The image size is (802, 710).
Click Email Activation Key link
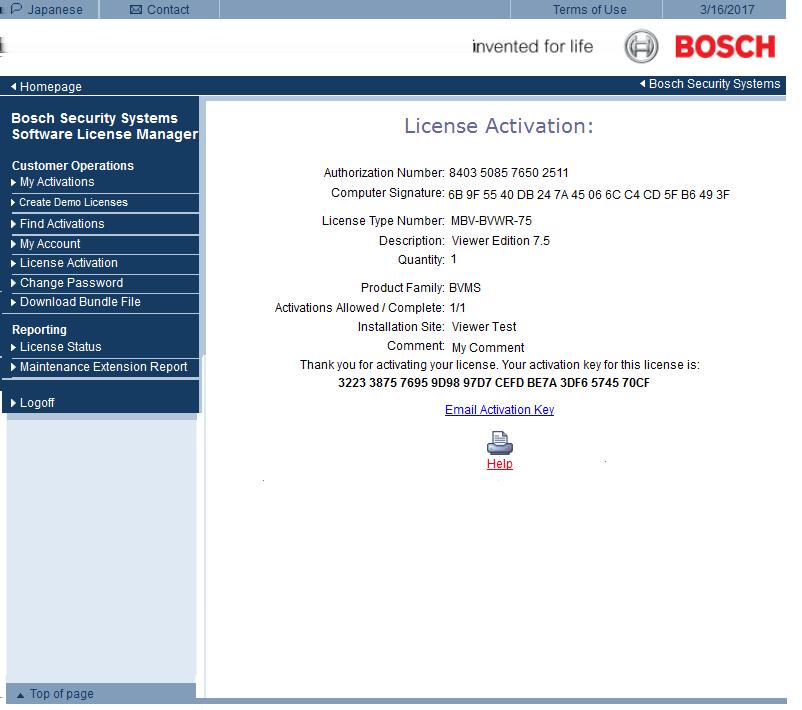click(499, 410)
